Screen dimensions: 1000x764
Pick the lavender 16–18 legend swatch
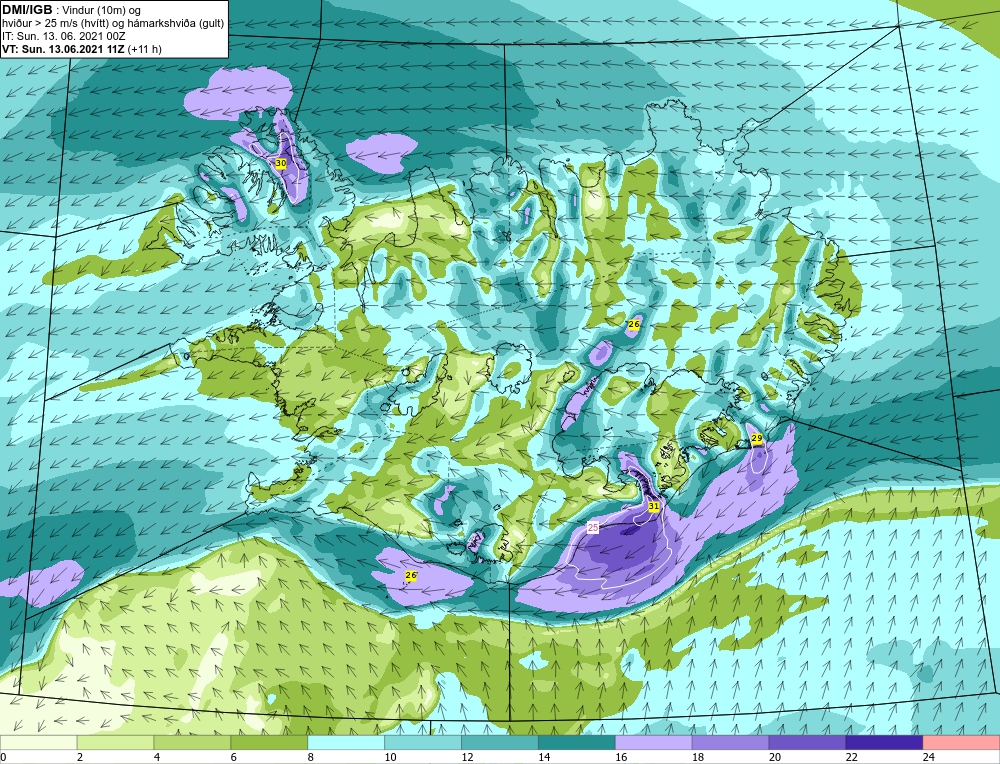(x=654, y=742)
